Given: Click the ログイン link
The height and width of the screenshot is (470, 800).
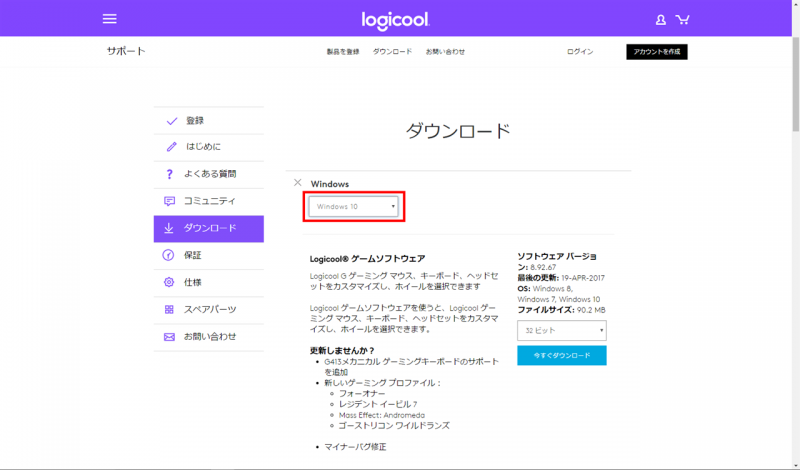Looking at the screenshot, I should [x=580, y=52].
